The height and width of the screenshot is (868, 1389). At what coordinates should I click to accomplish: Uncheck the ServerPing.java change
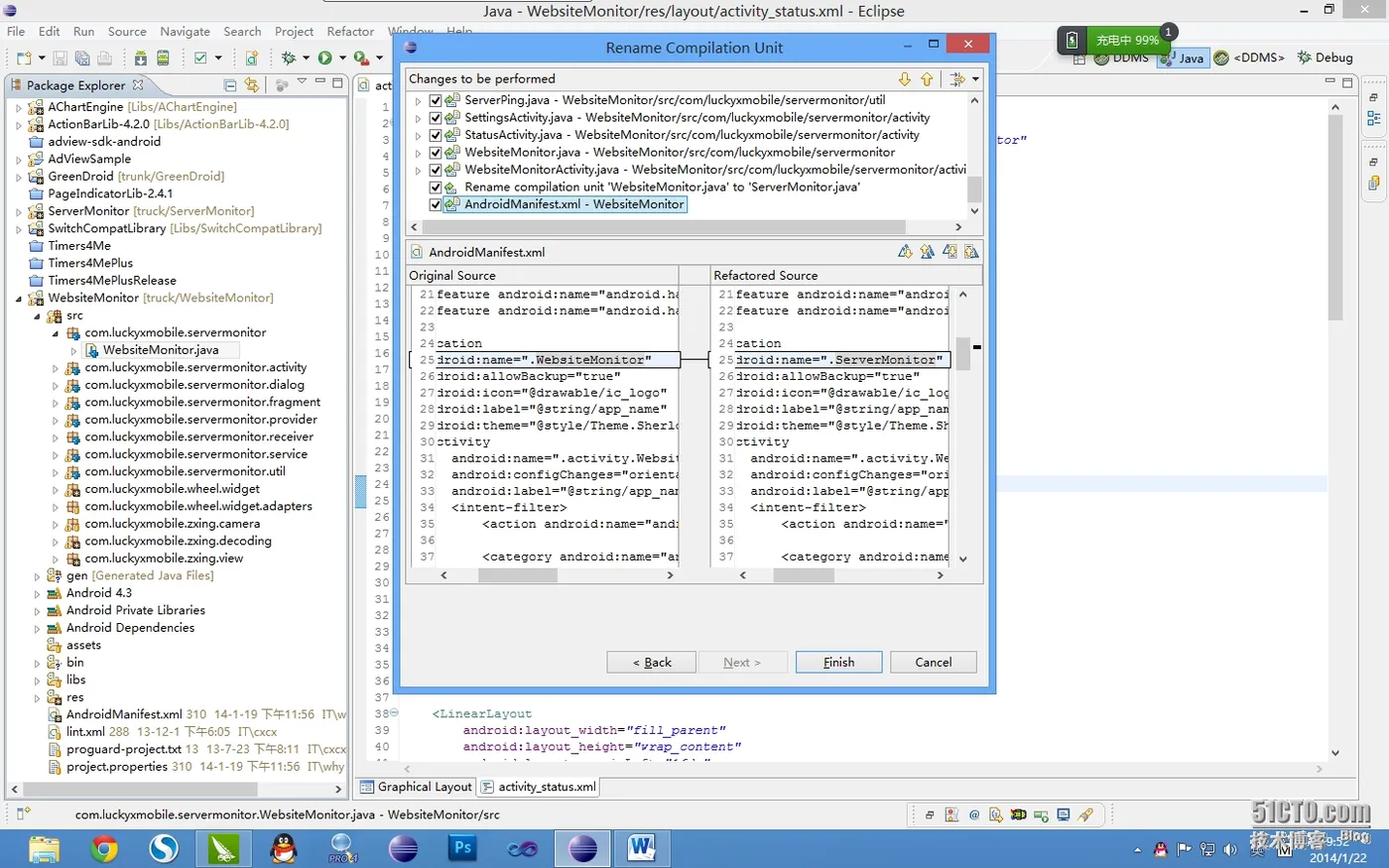tap(435, 100)
